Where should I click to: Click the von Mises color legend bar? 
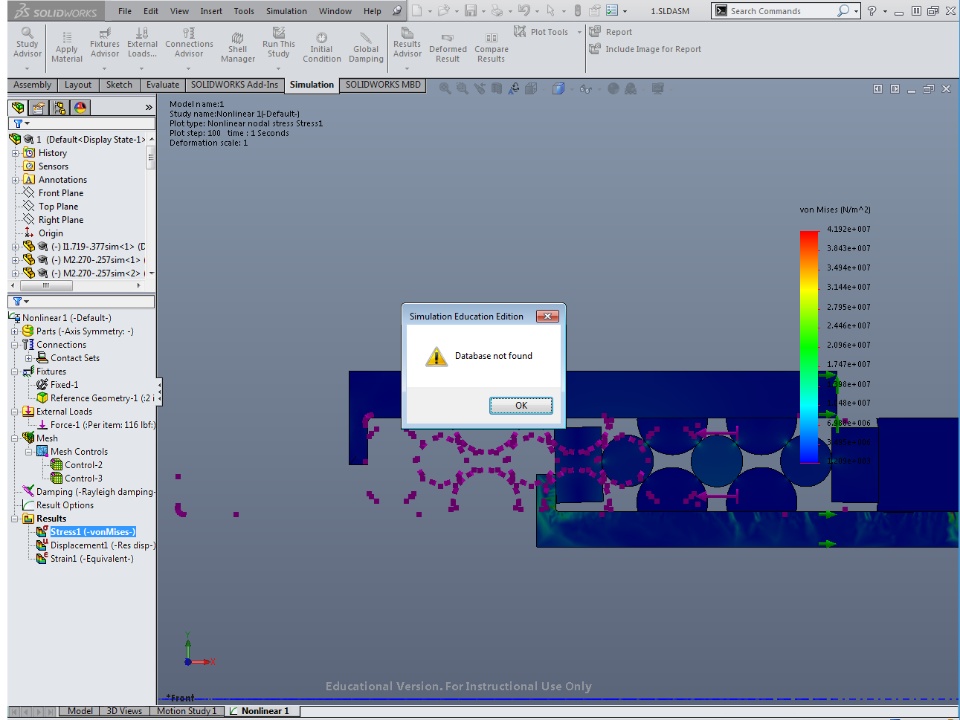[809, 347]
